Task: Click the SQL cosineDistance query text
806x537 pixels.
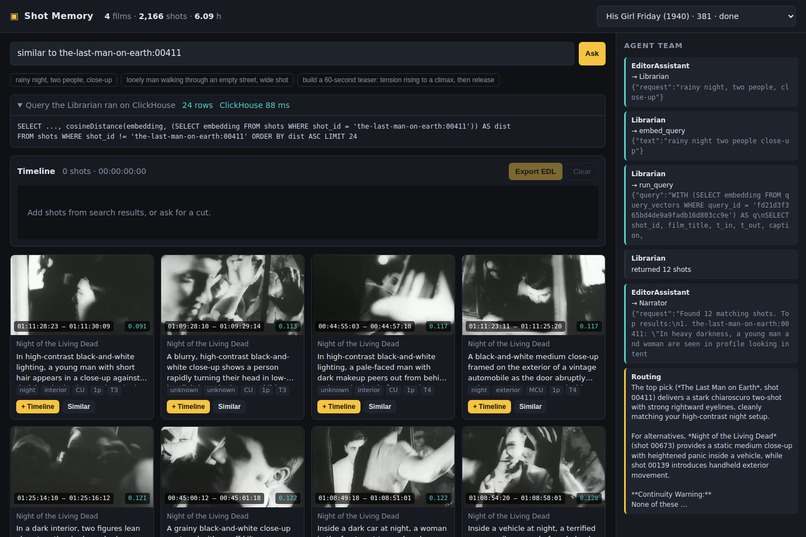Action: pos(264,132)
